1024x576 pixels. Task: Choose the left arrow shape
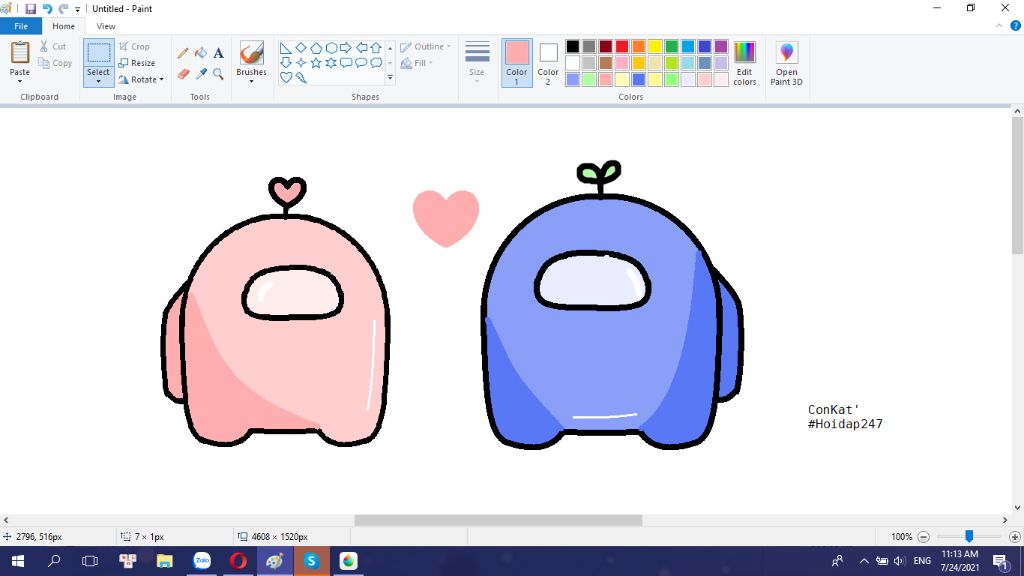coord(361,48)
